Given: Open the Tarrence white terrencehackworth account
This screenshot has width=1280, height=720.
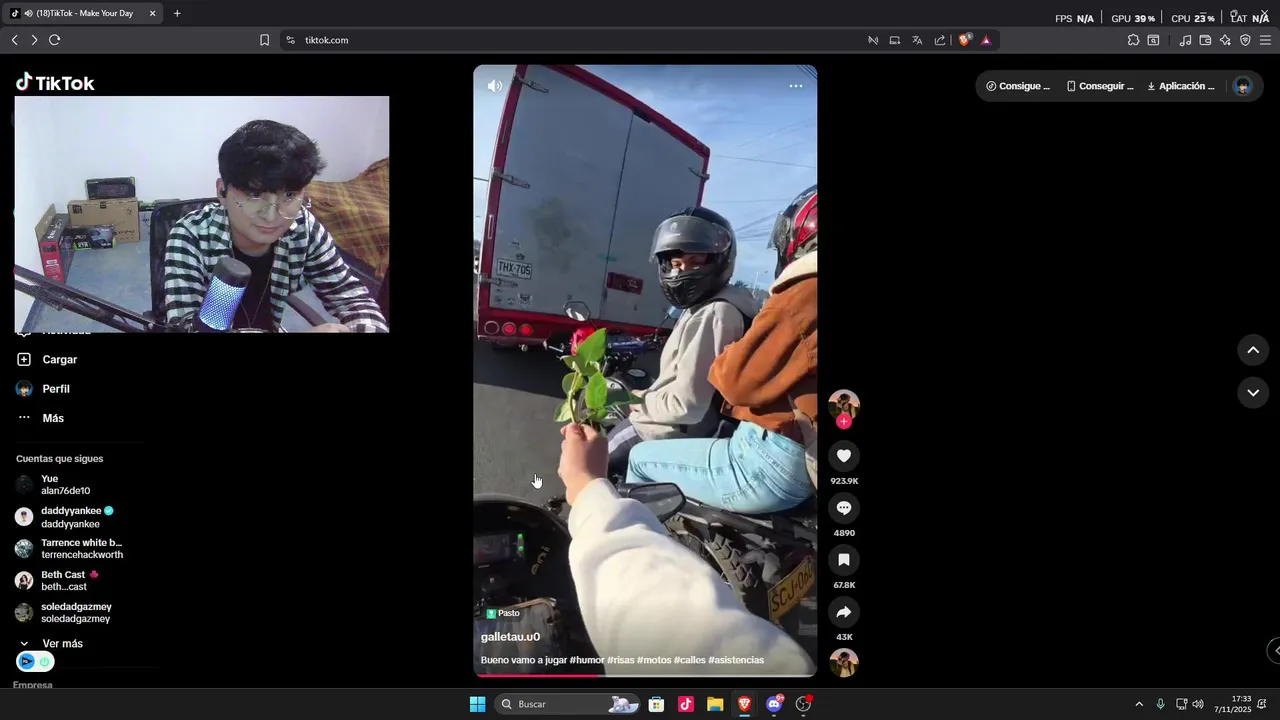Looking at the screenshot, I should pyautogui.click(x=70, y=549).
